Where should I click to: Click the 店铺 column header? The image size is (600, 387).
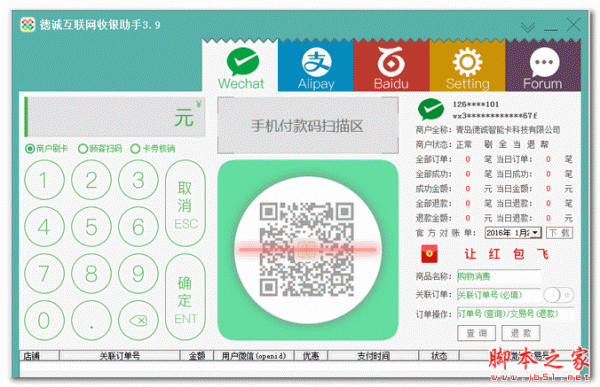click(x=39, y=356)
